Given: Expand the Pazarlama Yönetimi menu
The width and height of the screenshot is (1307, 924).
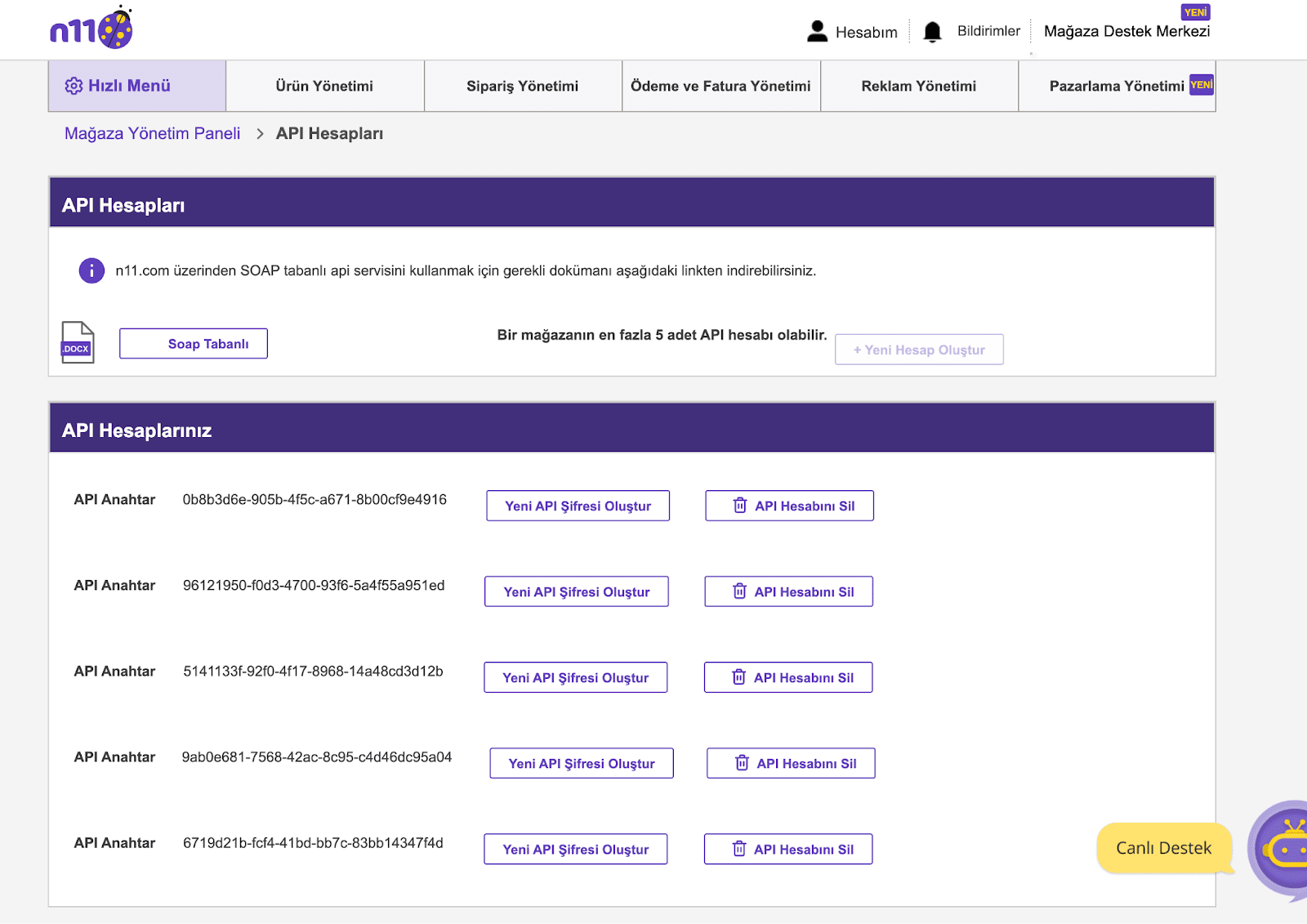Looking at the screenshot, I should (x=1116, y=86).
